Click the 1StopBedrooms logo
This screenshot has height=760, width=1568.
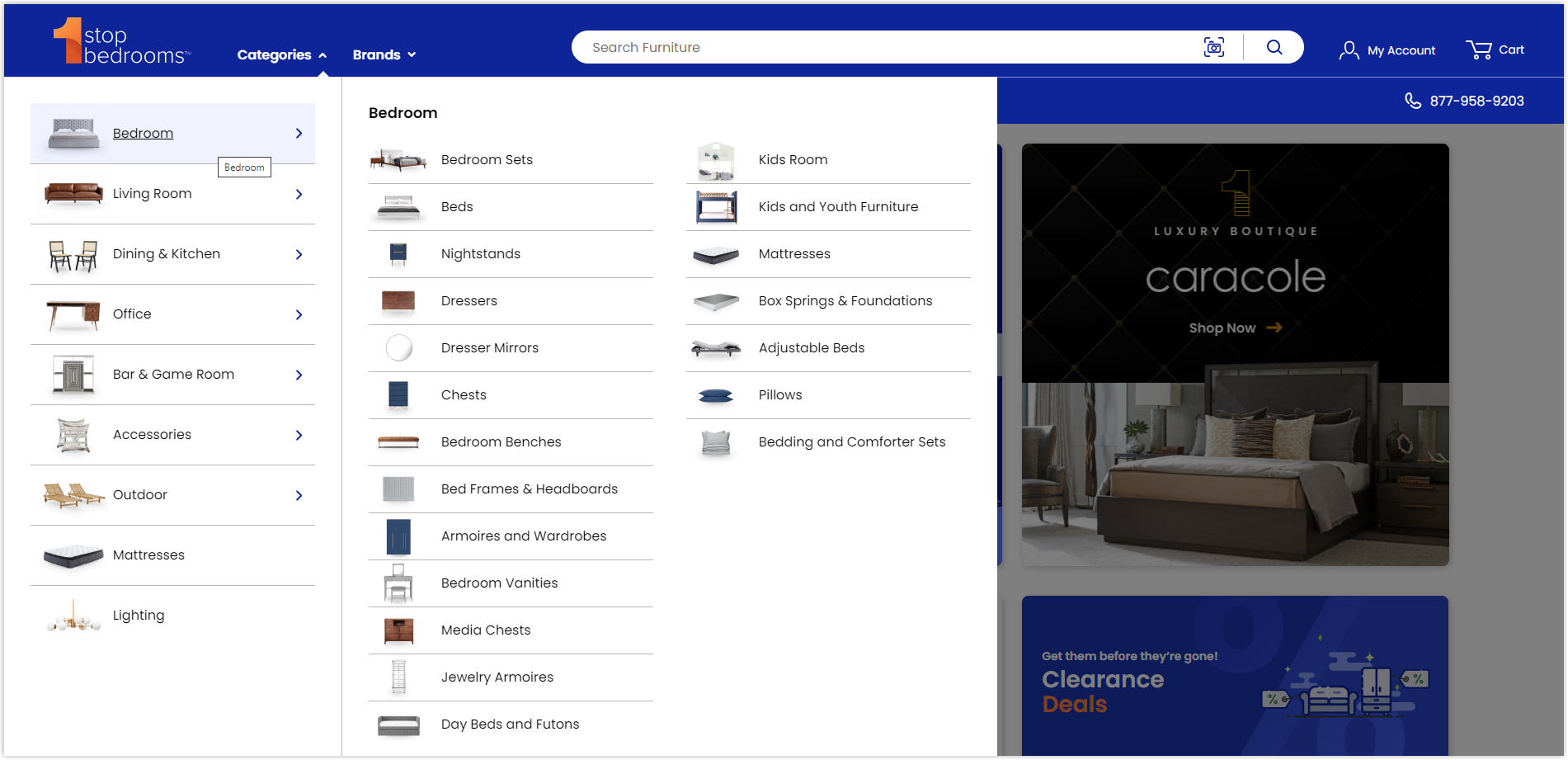122,41
